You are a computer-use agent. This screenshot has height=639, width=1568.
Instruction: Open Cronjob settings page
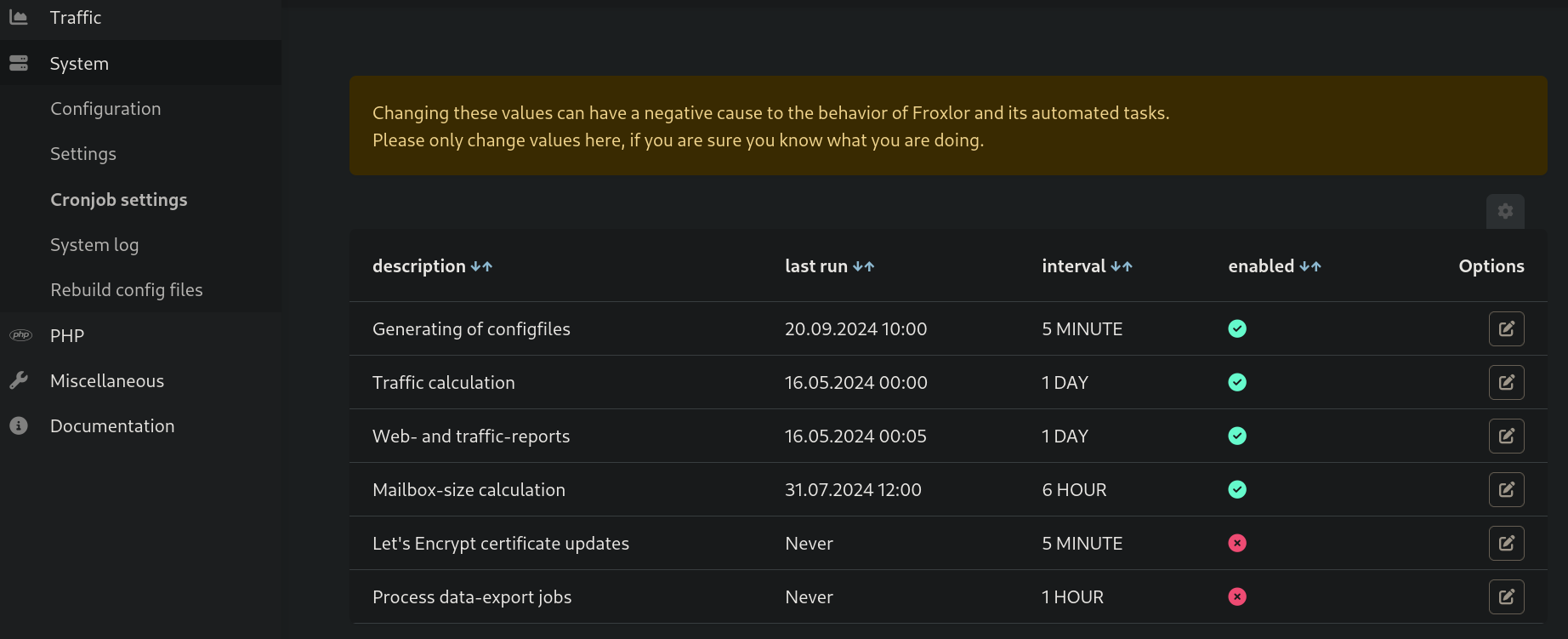[119, 199]
